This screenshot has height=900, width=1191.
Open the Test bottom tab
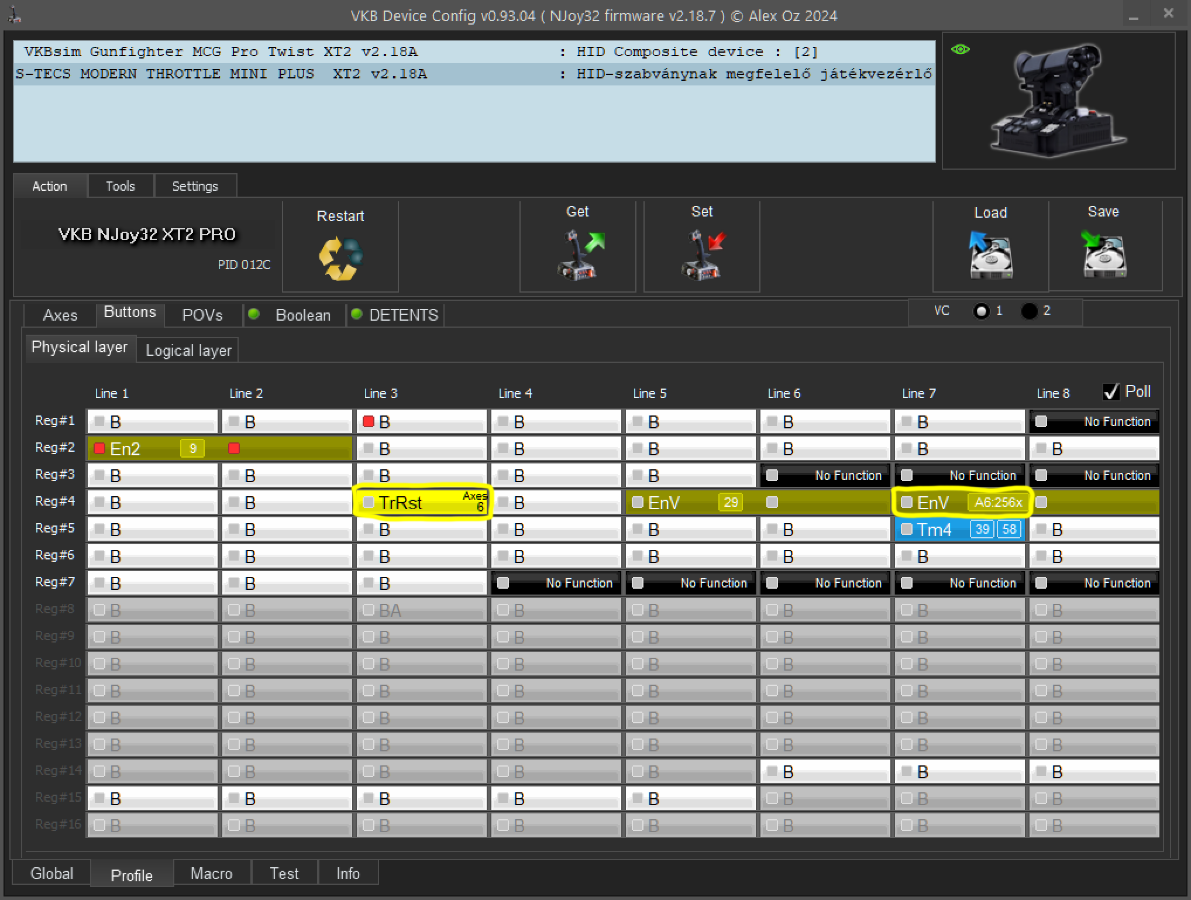[284, 873]
